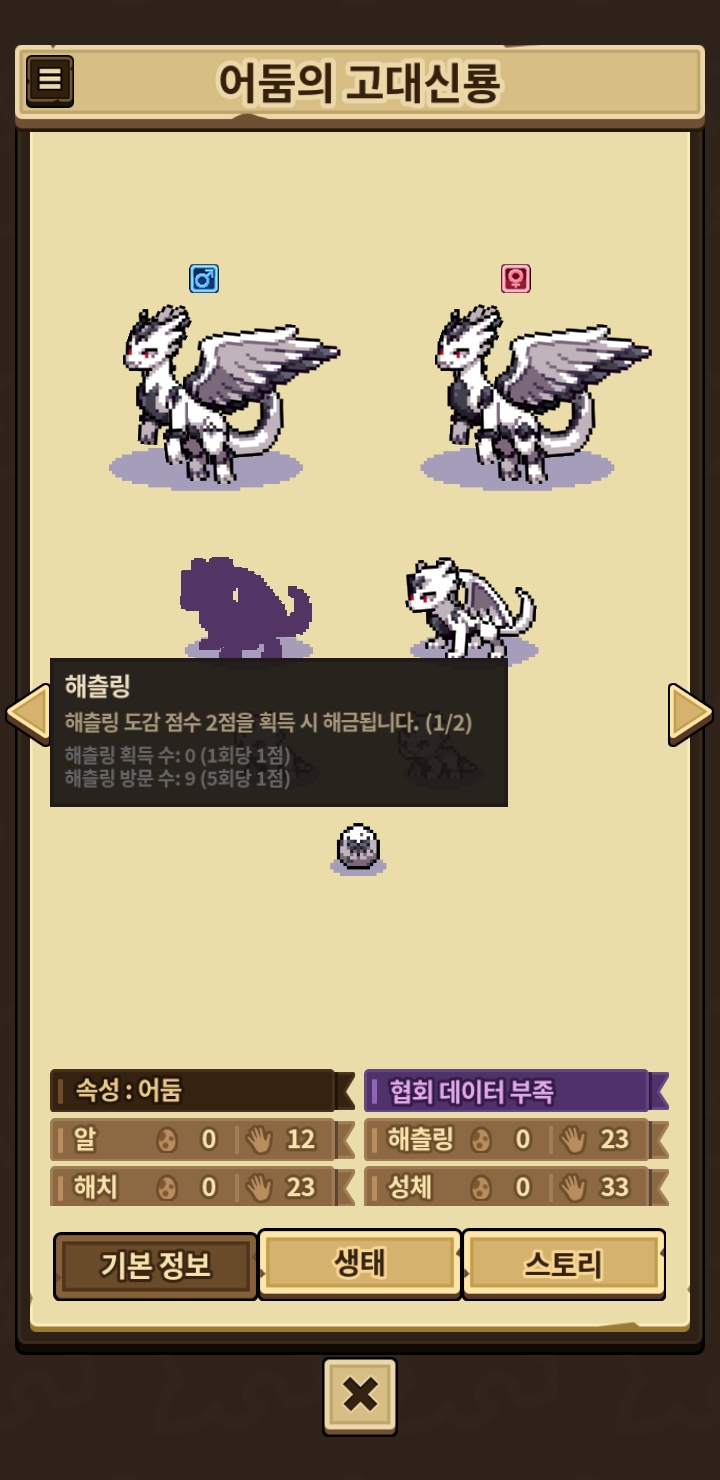This screenshot has width=720, height=1480.
Task: Go to previous dragon with left arrow
Action: click(28, 714)
